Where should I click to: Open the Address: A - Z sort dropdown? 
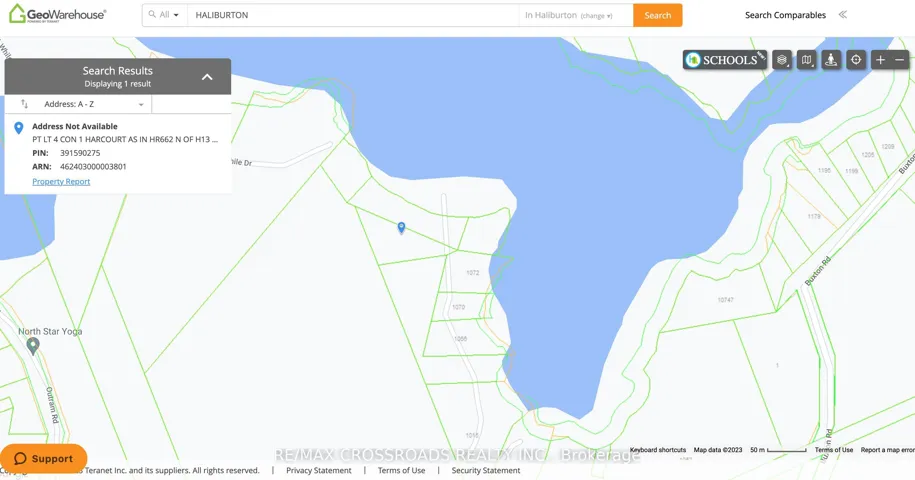pos(93,104)
